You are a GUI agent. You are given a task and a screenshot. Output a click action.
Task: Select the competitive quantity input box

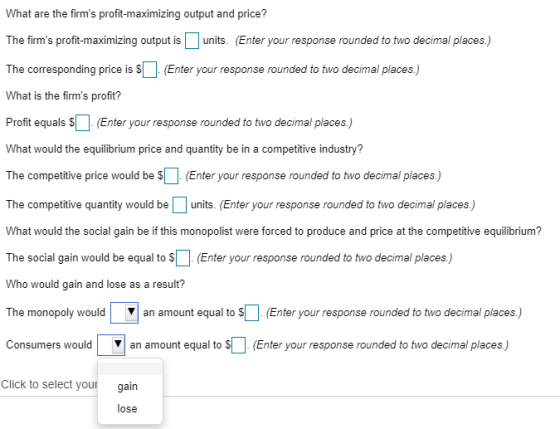point(180,205)
